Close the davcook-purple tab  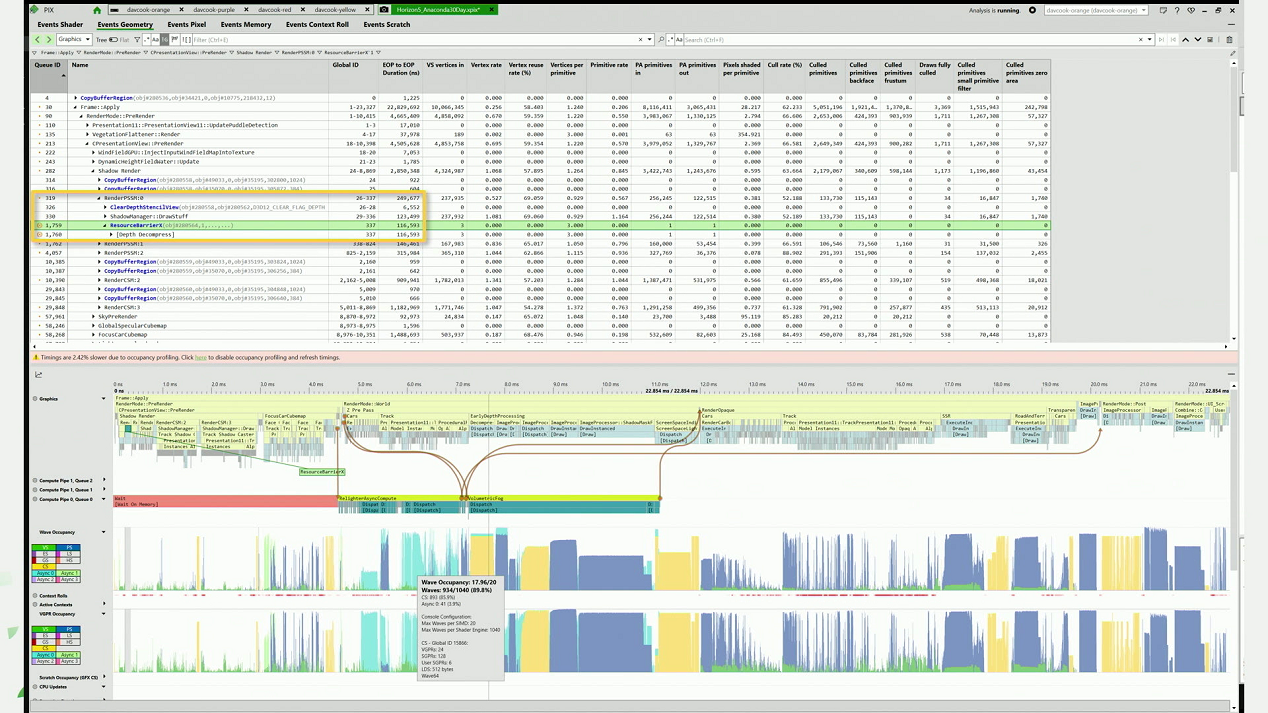click(x=246, y=10)
